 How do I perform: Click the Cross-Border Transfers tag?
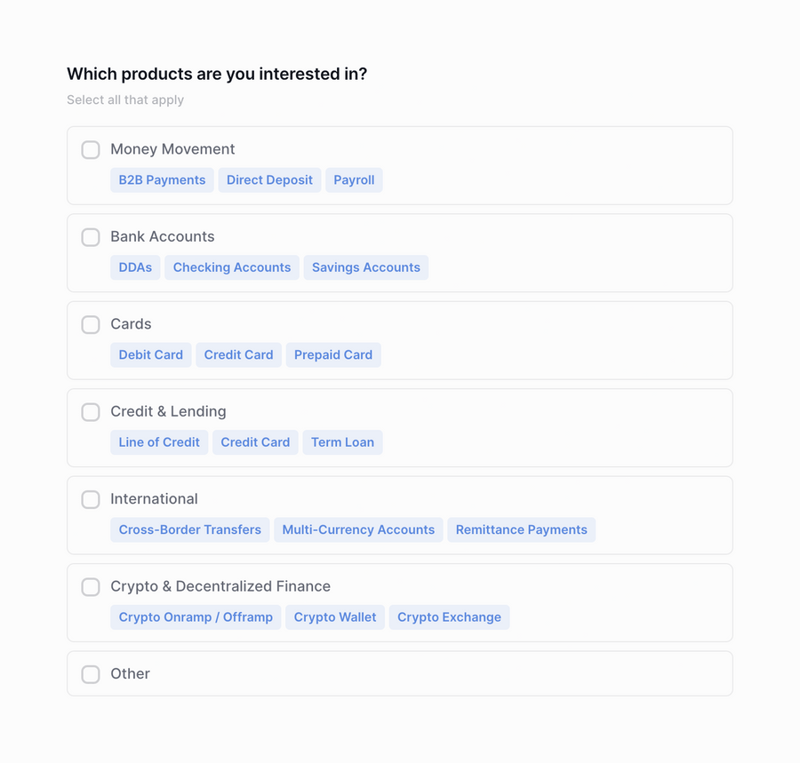tap(189, 530)
